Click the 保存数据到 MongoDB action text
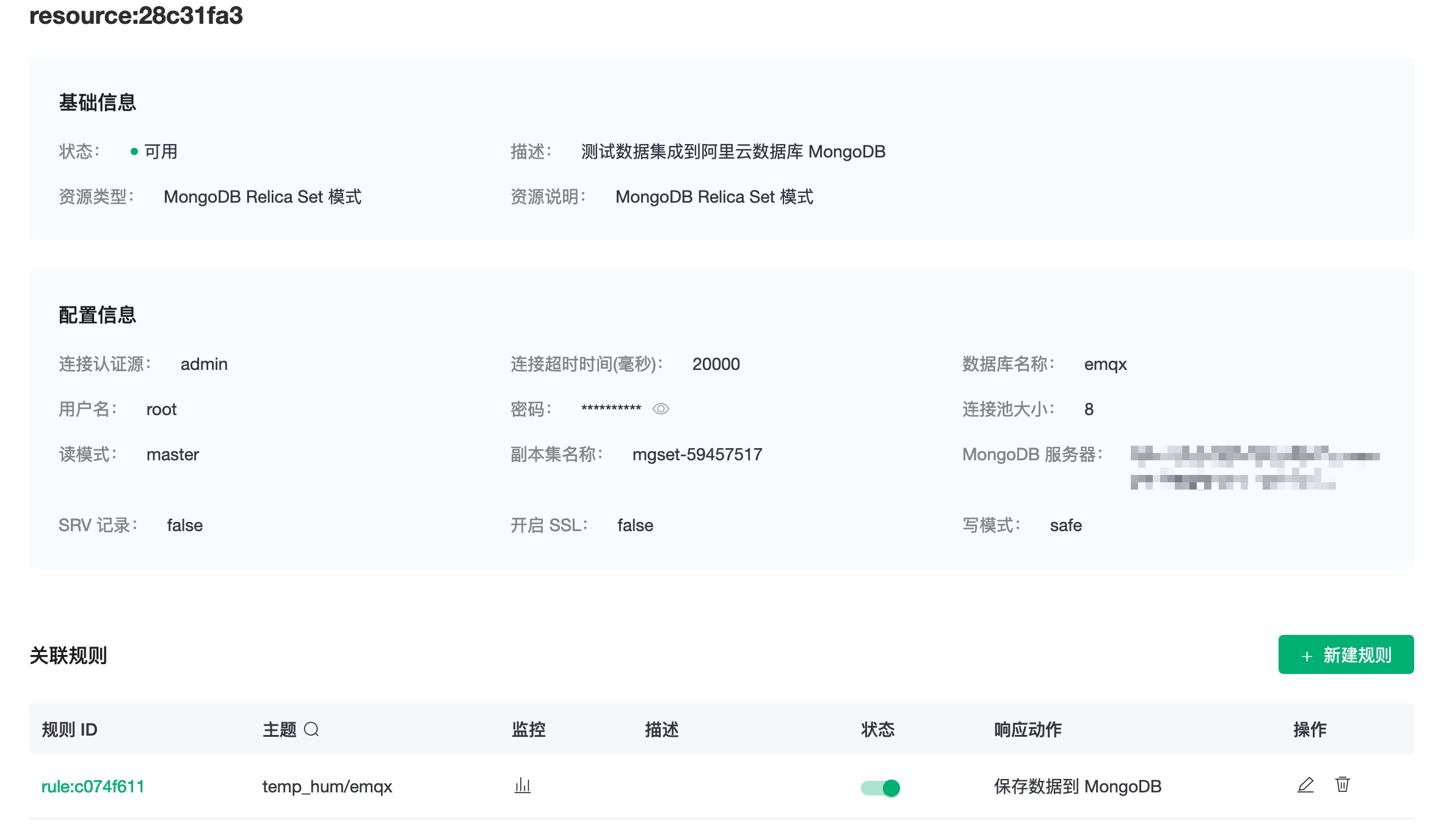Image resolution: width=1430 pixels, height=840 pixels. 1078,786
